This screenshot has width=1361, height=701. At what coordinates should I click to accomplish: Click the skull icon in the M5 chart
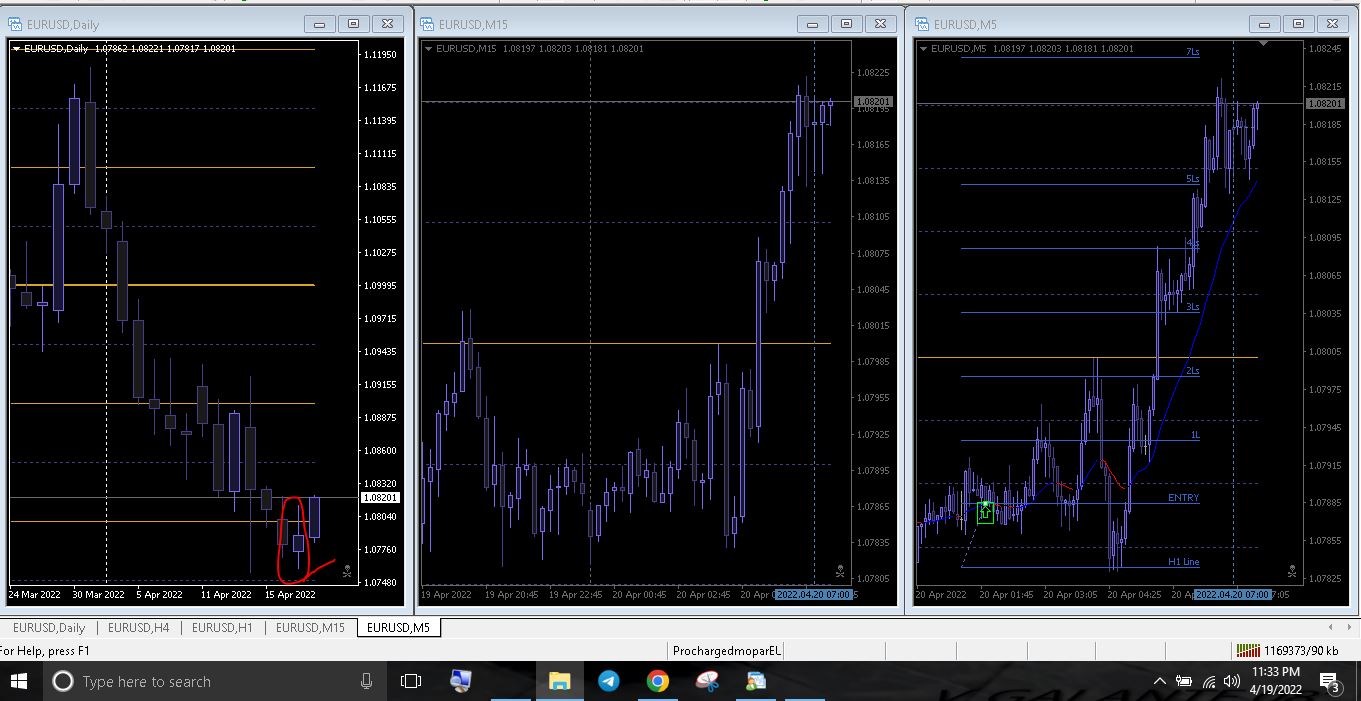tap(1292, 572)
